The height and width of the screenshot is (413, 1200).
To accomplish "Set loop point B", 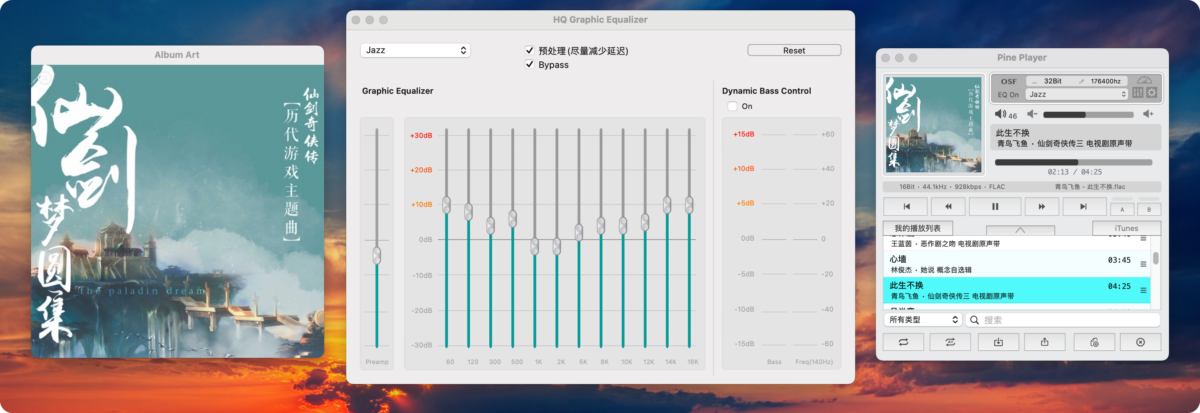I will point(1148,209).
